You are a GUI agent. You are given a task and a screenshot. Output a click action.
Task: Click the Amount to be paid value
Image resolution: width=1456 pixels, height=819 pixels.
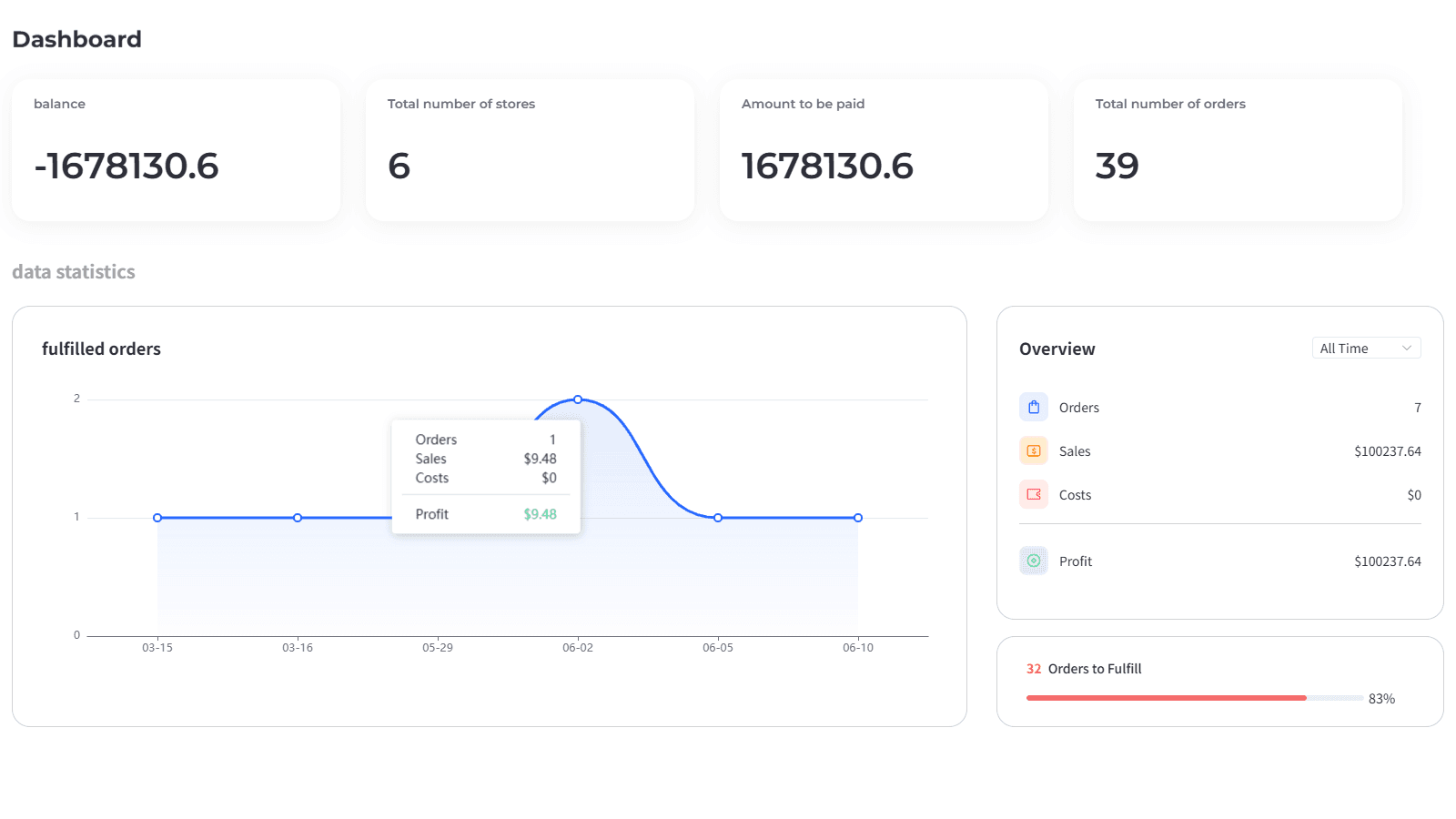827,166
